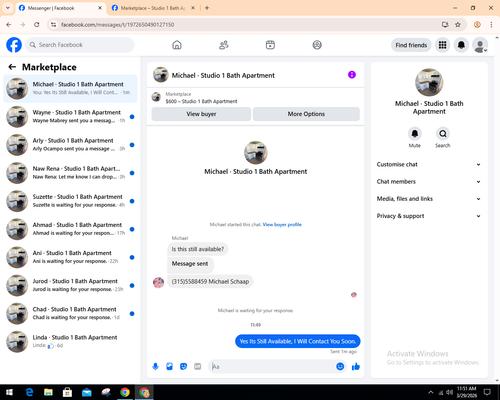The image size is (500, 400).
Task: Open the notifications bell in header
Action: (461, 45)
